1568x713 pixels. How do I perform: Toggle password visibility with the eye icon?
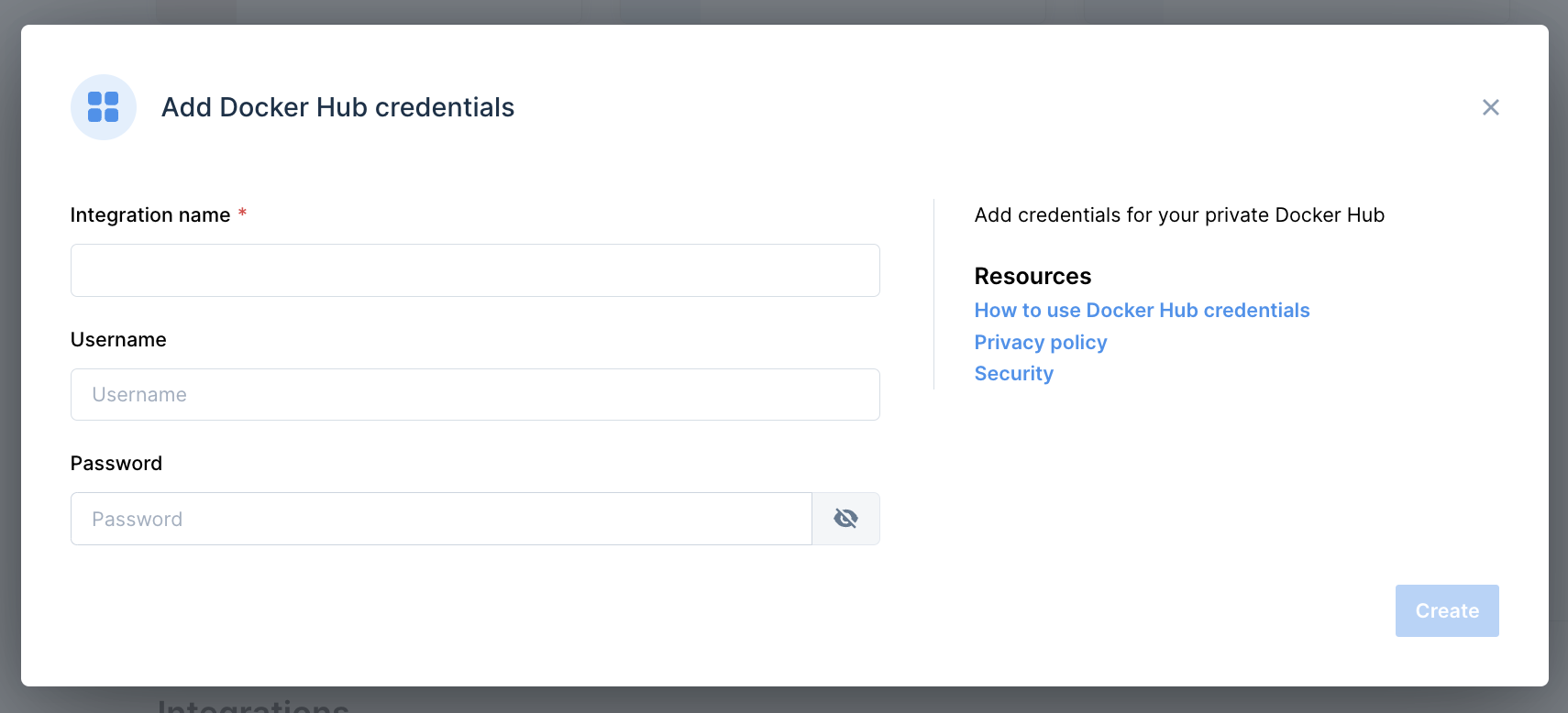coord(845,519)
